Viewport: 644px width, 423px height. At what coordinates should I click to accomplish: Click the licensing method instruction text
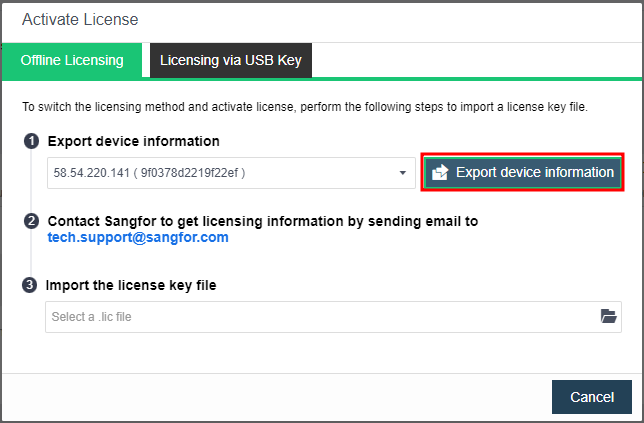pos(305,107)
